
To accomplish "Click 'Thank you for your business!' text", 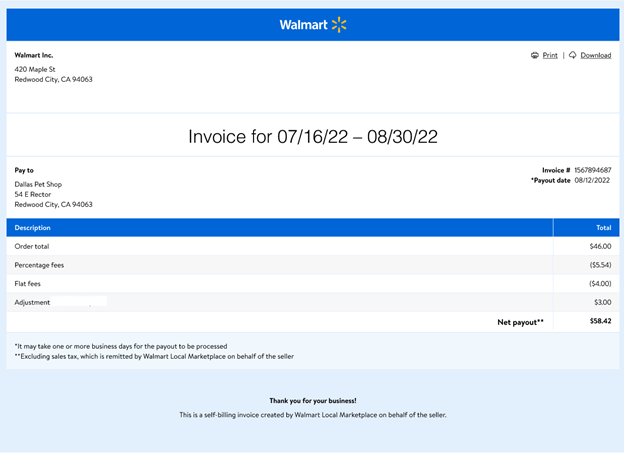I will click(x=313, y=401).
